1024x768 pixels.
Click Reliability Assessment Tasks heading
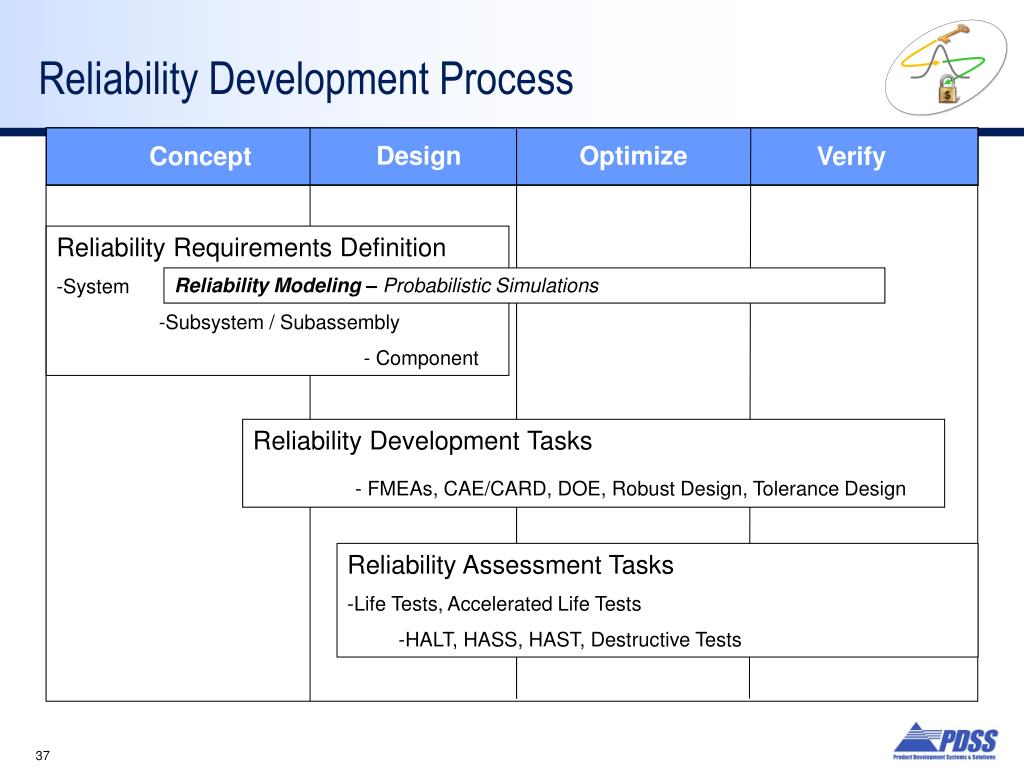[x=511, y=566]
